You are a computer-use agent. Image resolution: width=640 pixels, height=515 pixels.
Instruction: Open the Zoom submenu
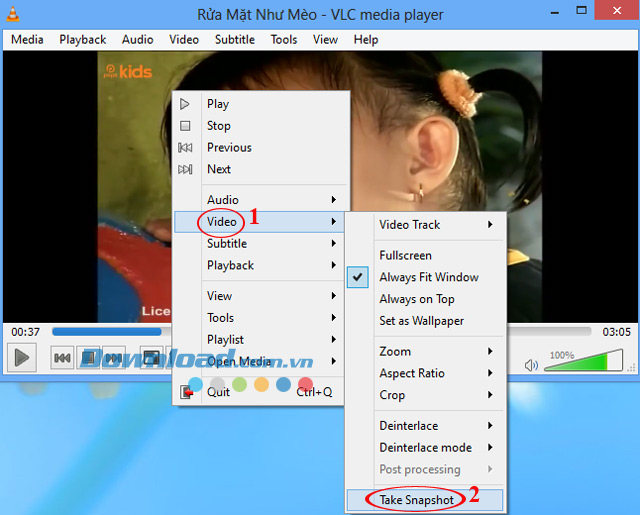[x=423, y=351]
